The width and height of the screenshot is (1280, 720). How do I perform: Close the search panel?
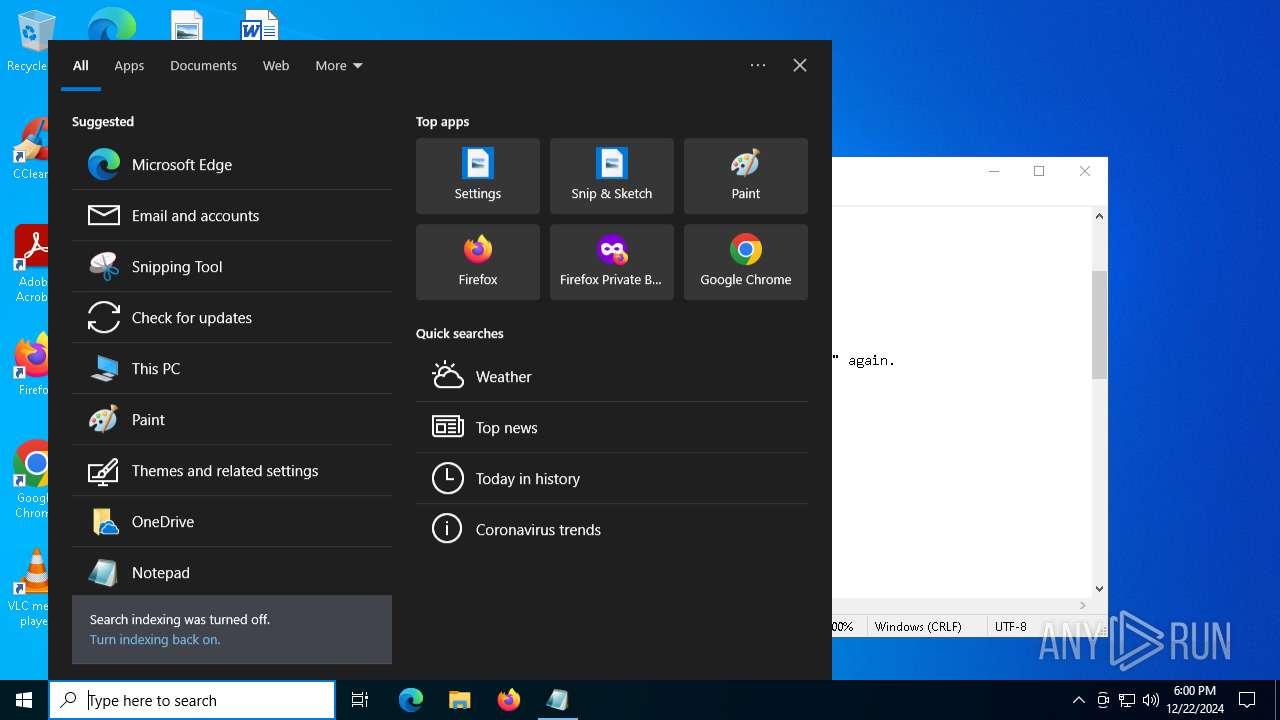click(800, 65)
